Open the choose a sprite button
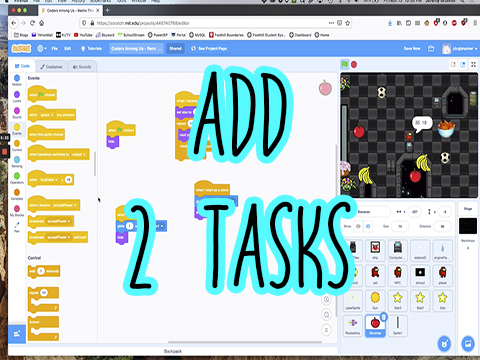Viewport: 480px width, 360px height. pyautogui.click(x=444, y=344)
